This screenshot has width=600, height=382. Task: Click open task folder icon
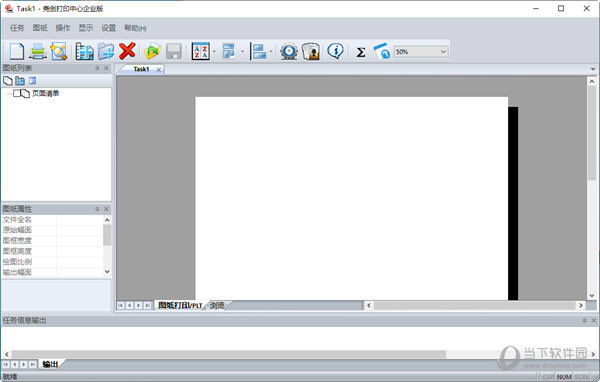[152, 51]
